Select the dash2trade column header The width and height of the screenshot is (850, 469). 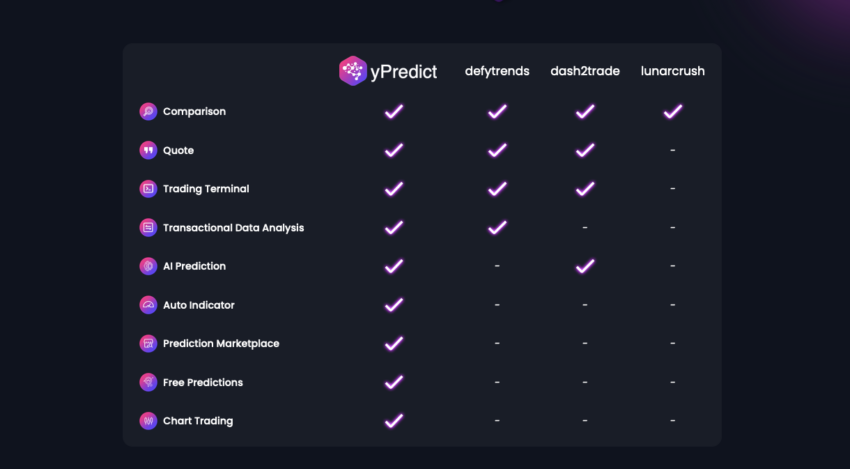pyautogui.click(x=585, y=71)
